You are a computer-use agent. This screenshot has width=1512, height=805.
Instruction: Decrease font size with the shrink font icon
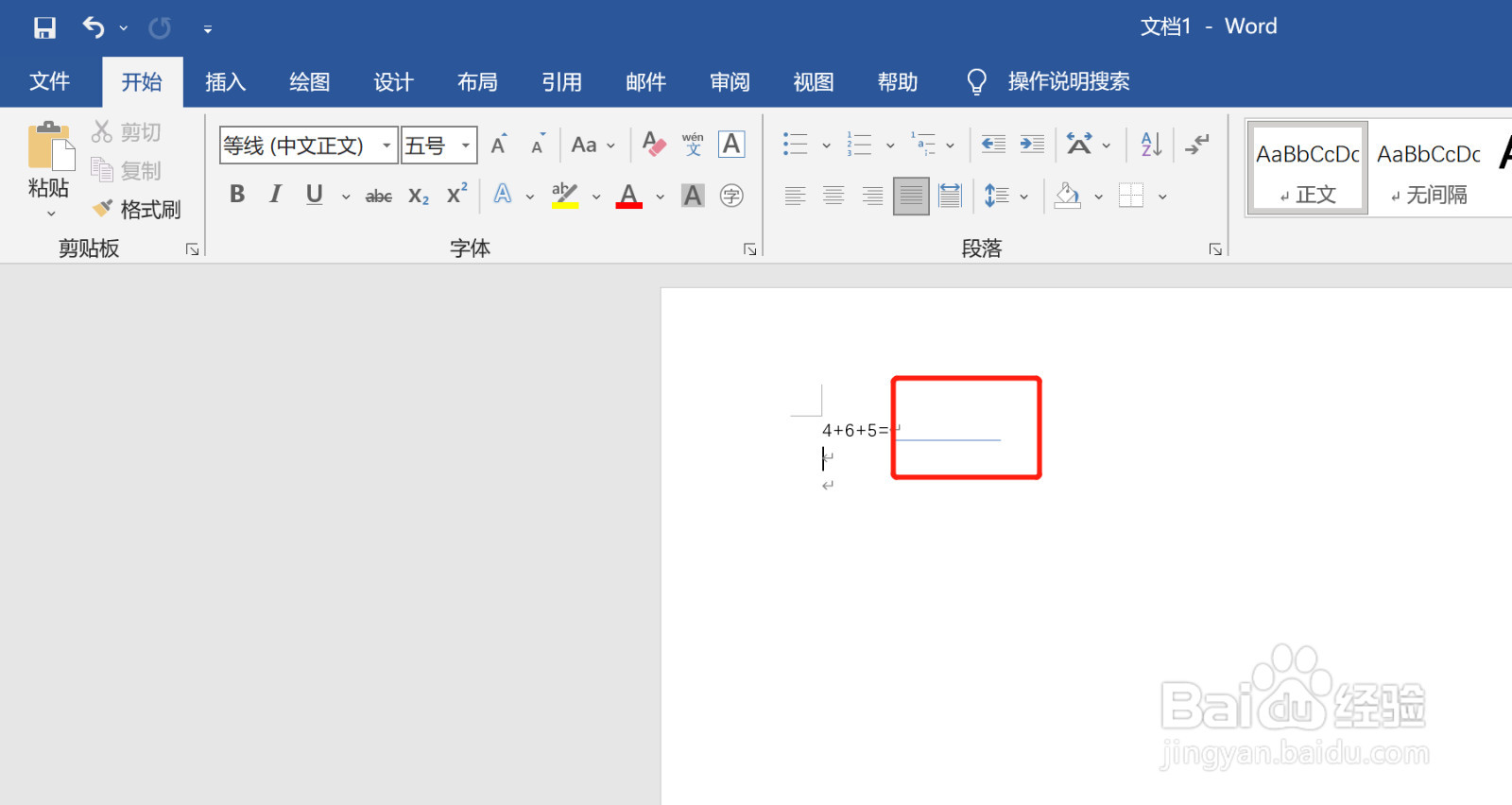point(538,144)
